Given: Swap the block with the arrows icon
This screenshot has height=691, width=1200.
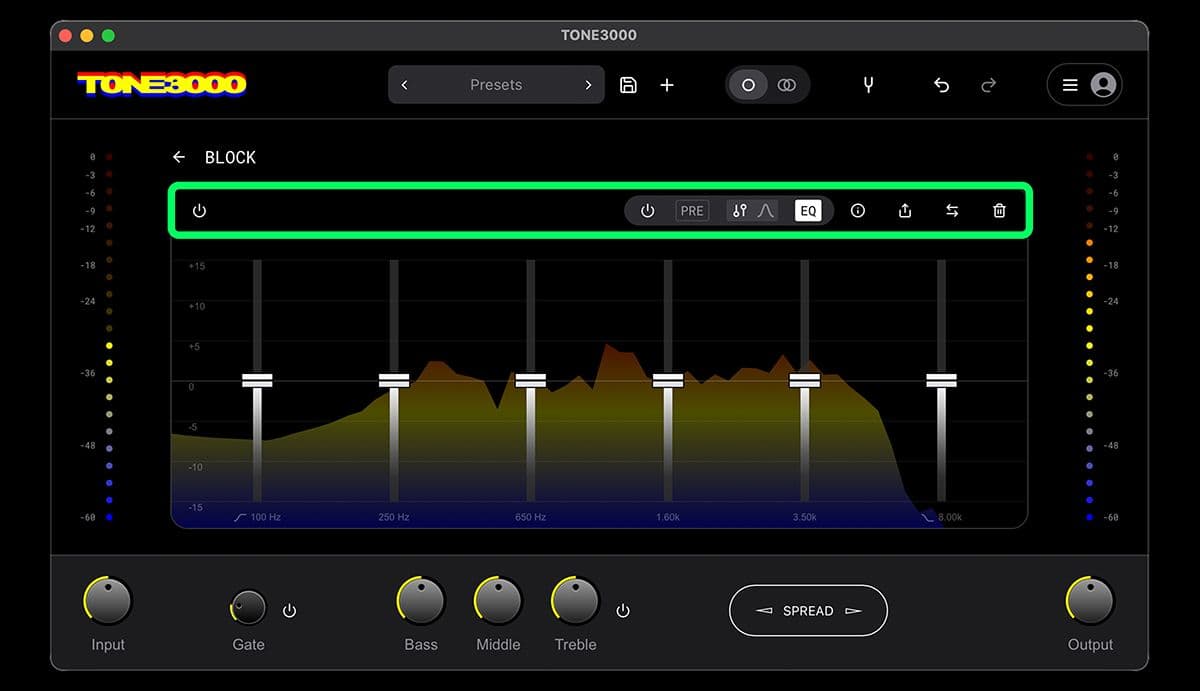Looking at the screenshot, I should [x=952, y=211].
